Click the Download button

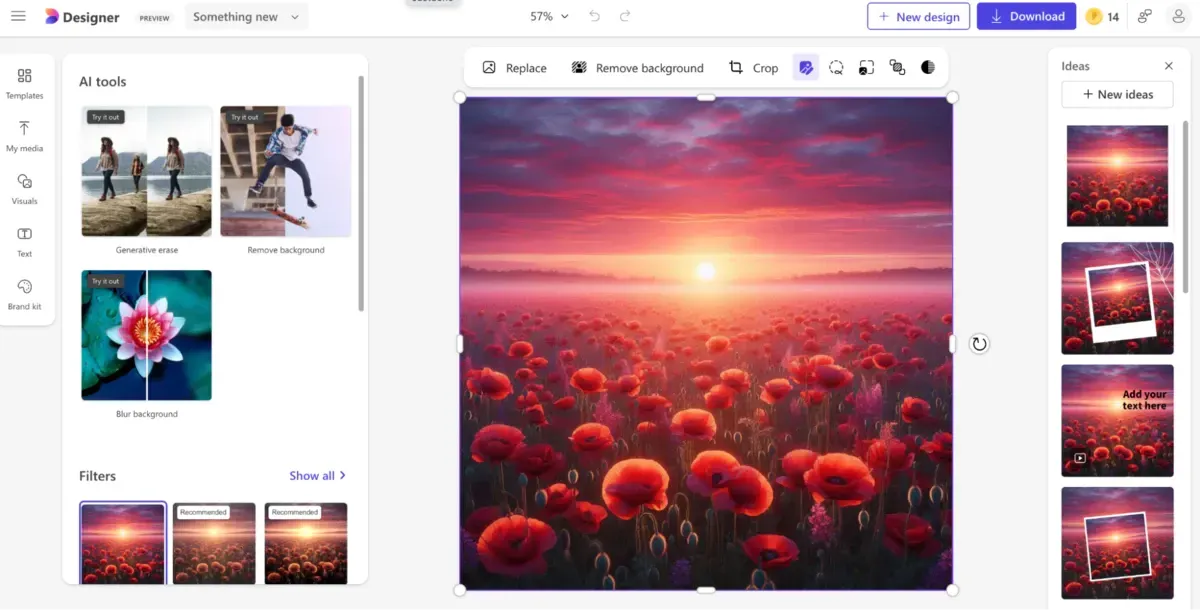(1026, 17)
